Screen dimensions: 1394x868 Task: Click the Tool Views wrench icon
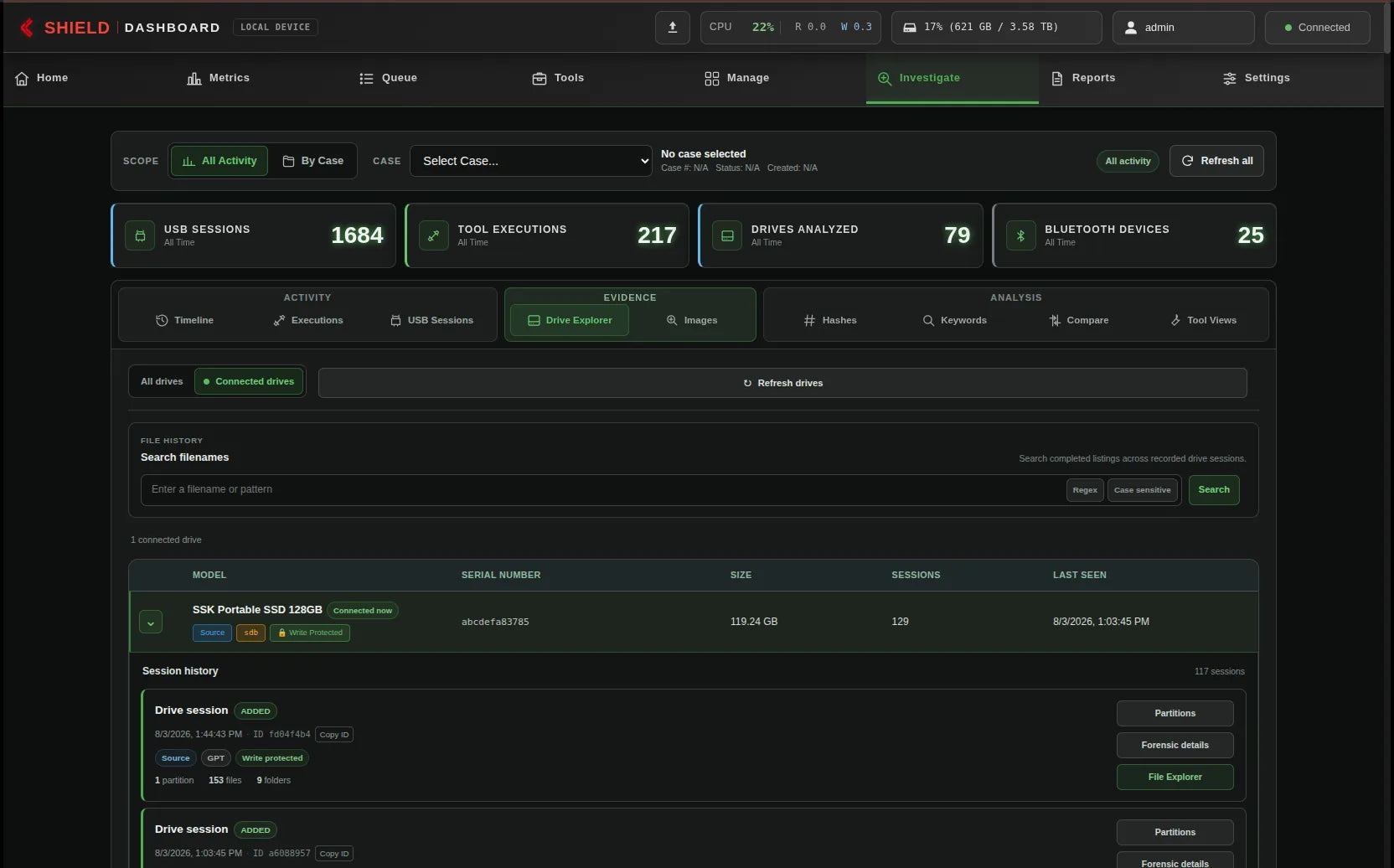click(x=1175, y=320)
